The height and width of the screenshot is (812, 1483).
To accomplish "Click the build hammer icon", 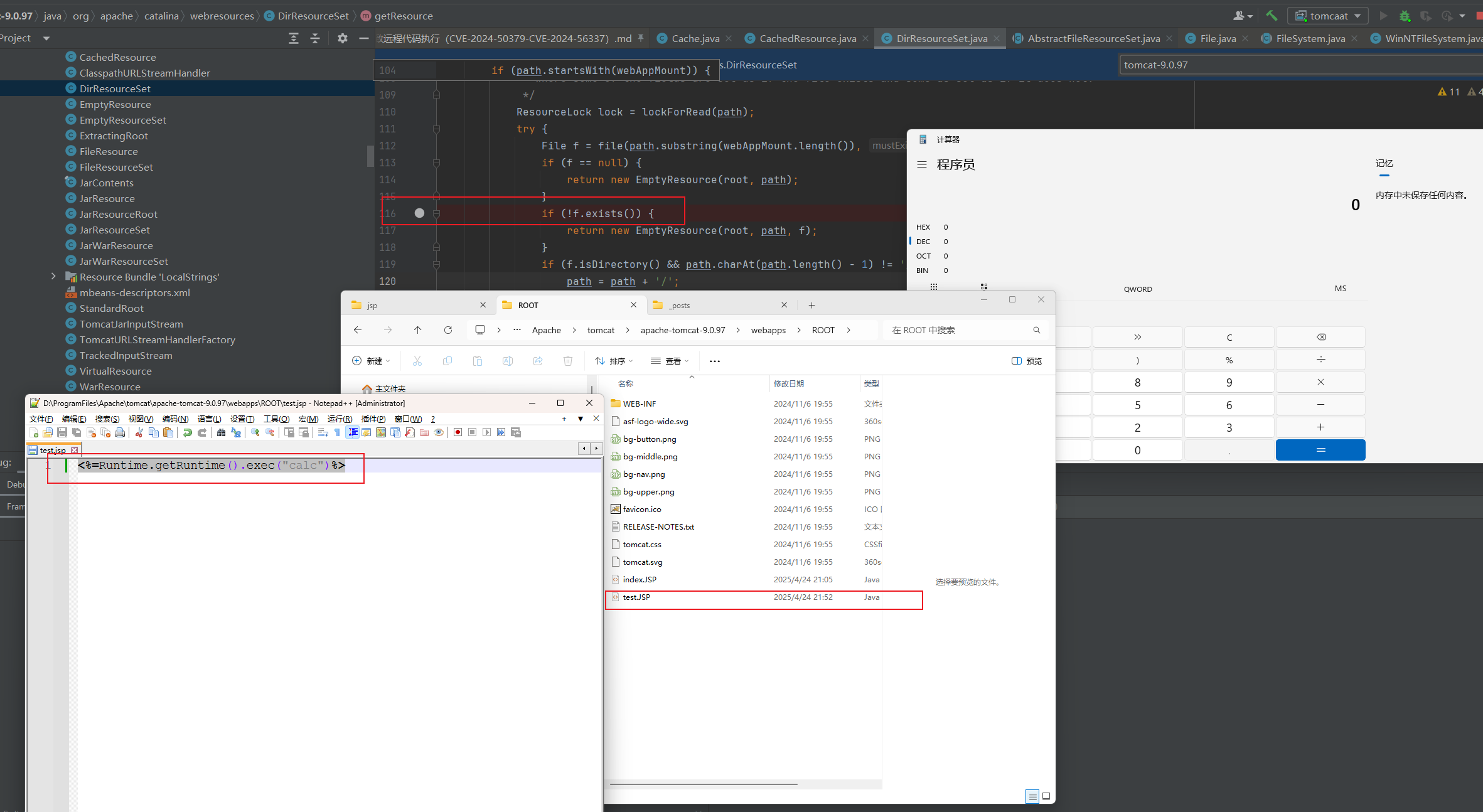I will [x=1272, y=16].
